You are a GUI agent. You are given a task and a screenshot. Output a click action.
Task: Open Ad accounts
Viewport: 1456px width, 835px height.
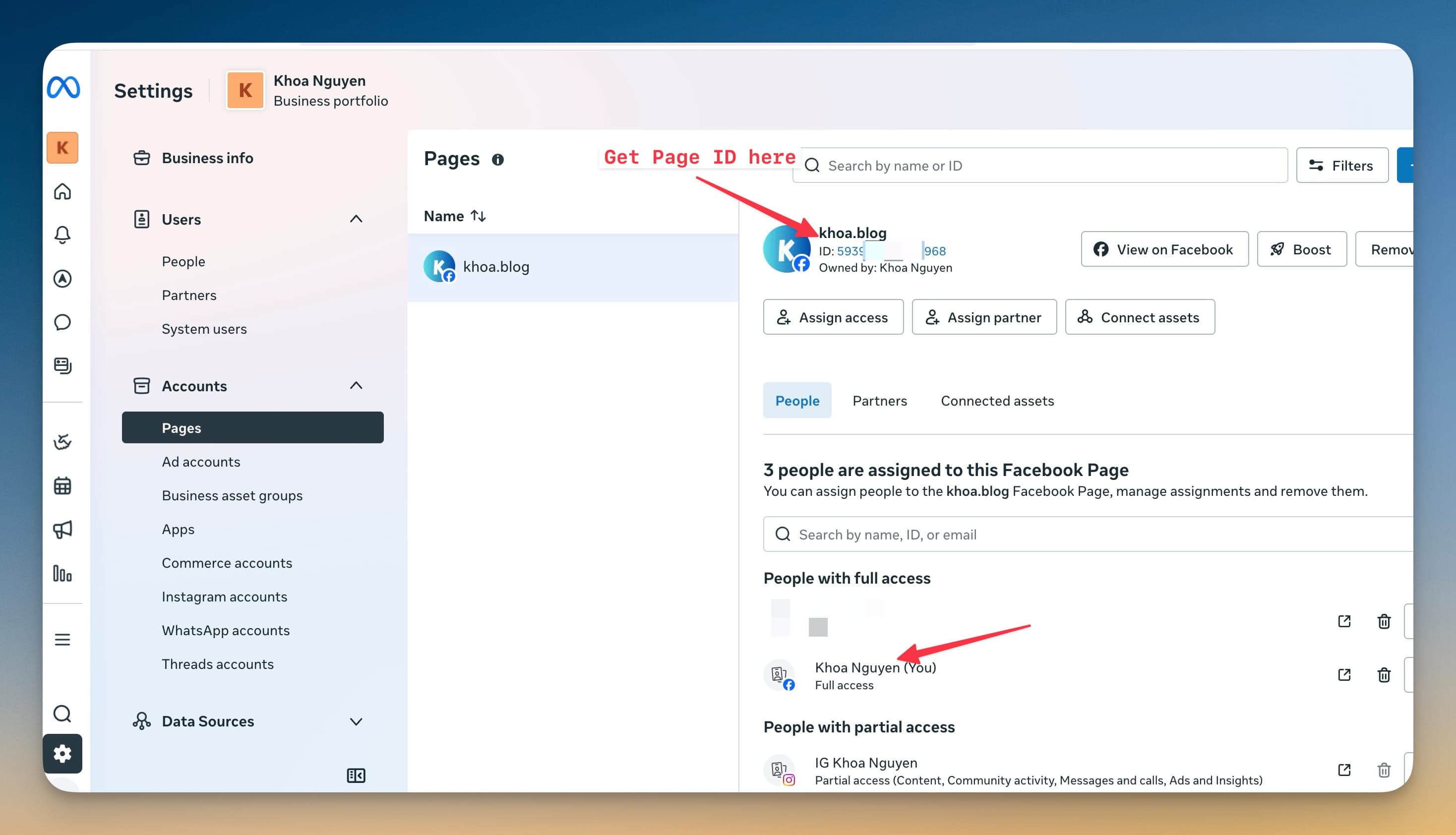point(201,462)
